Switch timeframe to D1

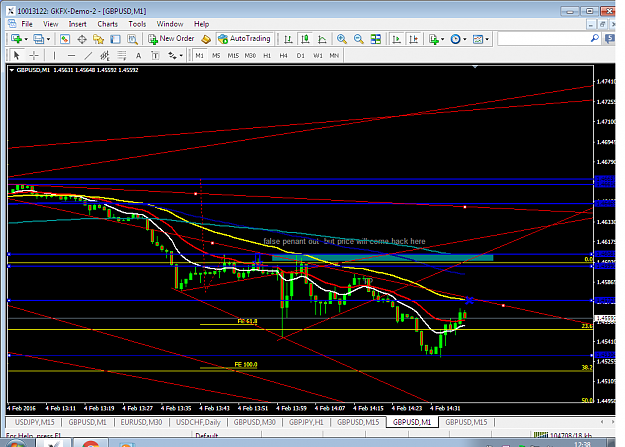pos(301,55)
